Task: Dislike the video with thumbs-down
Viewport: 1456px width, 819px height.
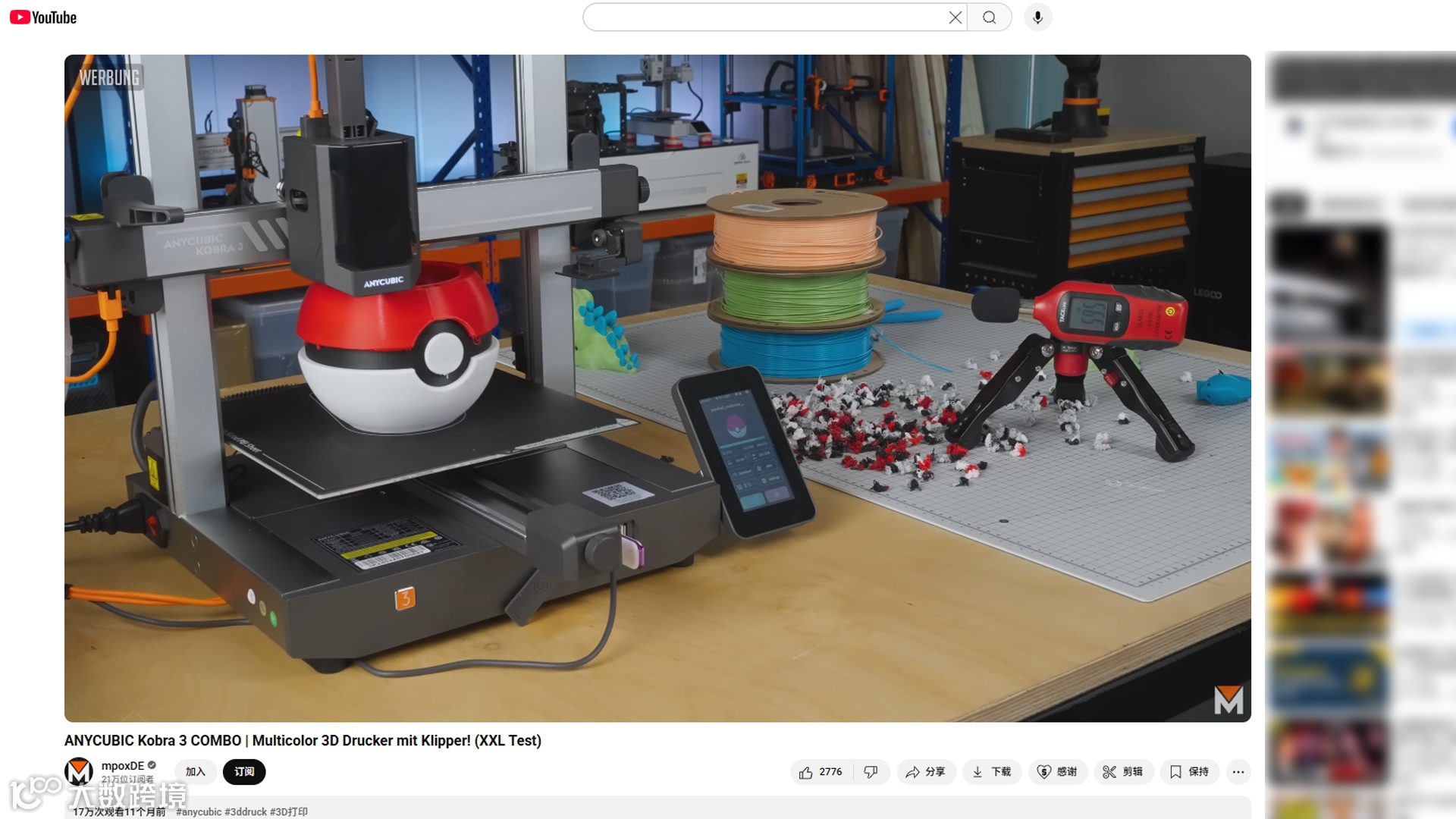Action: pyautogui.click(x=871, y=772)
